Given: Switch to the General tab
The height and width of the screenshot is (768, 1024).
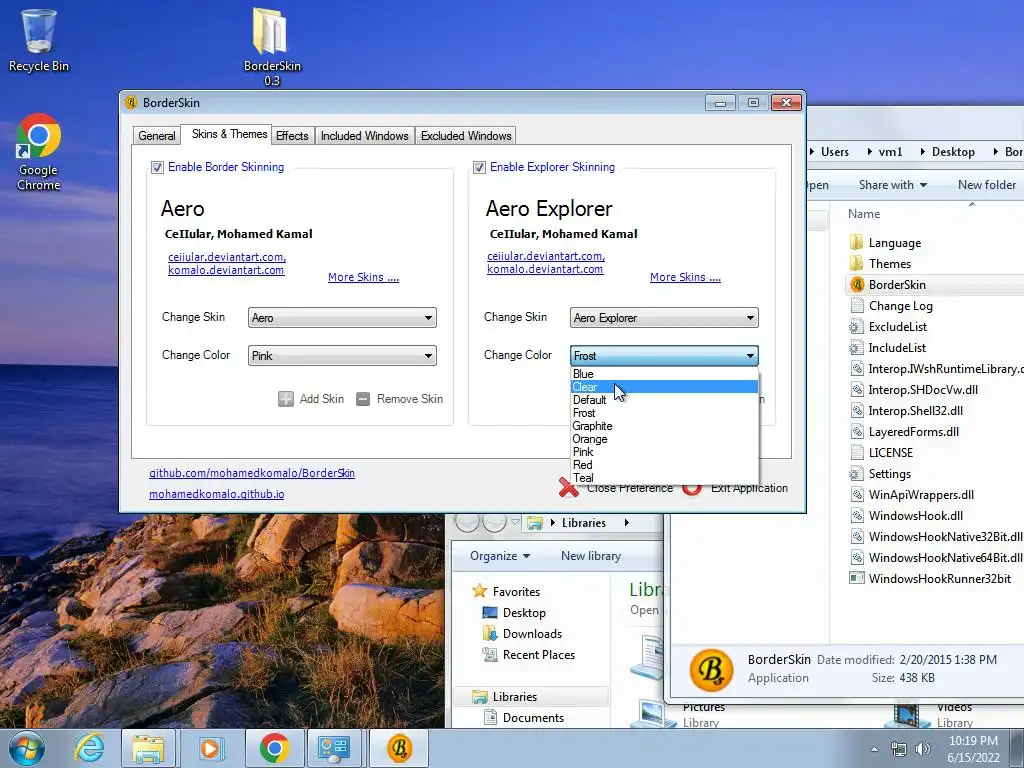Looking at the screenshot, I should pyautogui.click(x=157, y=136).
